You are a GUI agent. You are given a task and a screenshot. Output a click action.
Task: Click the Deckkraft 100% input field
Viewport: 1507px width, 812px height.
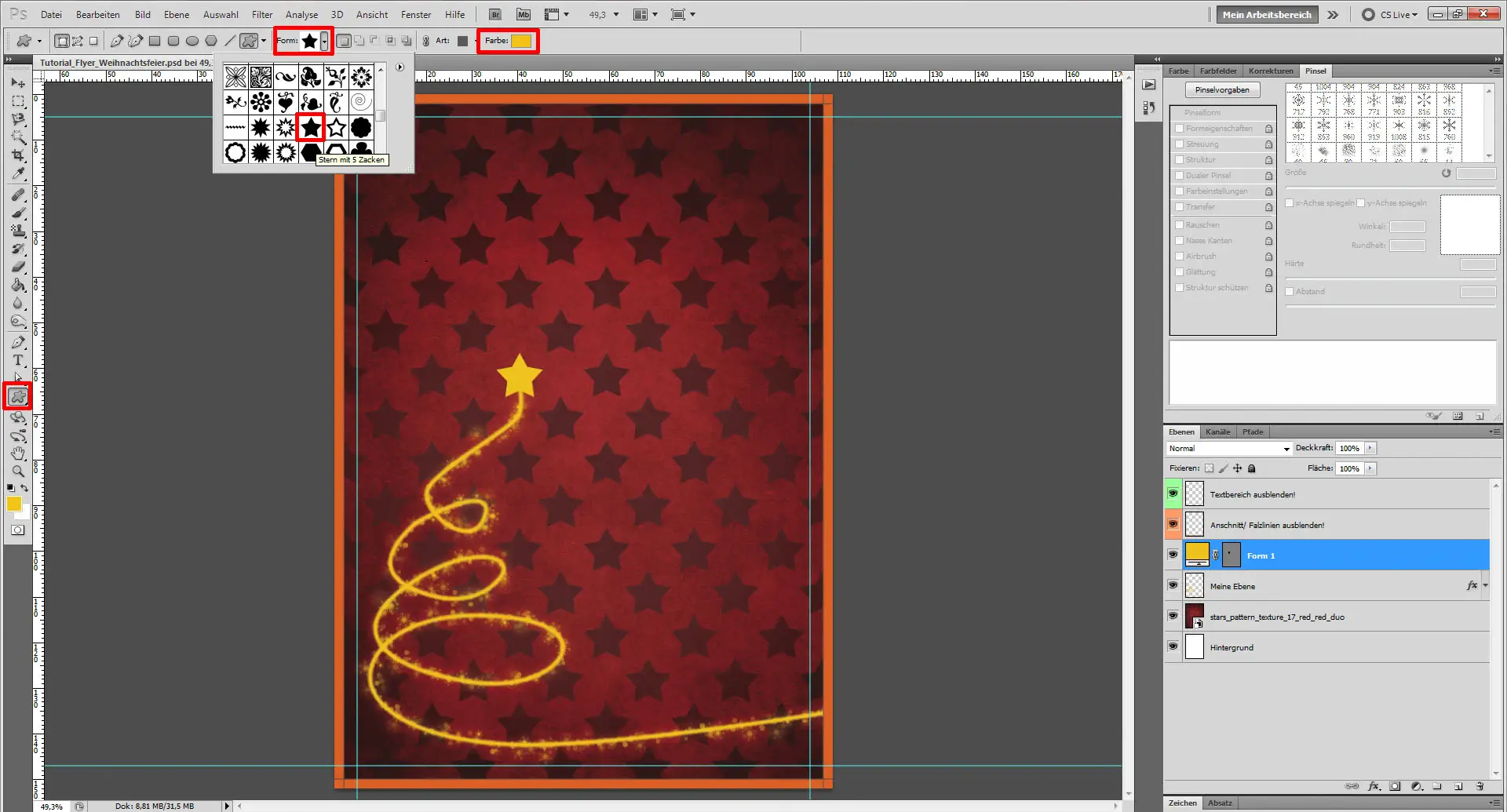[1350, 448]
